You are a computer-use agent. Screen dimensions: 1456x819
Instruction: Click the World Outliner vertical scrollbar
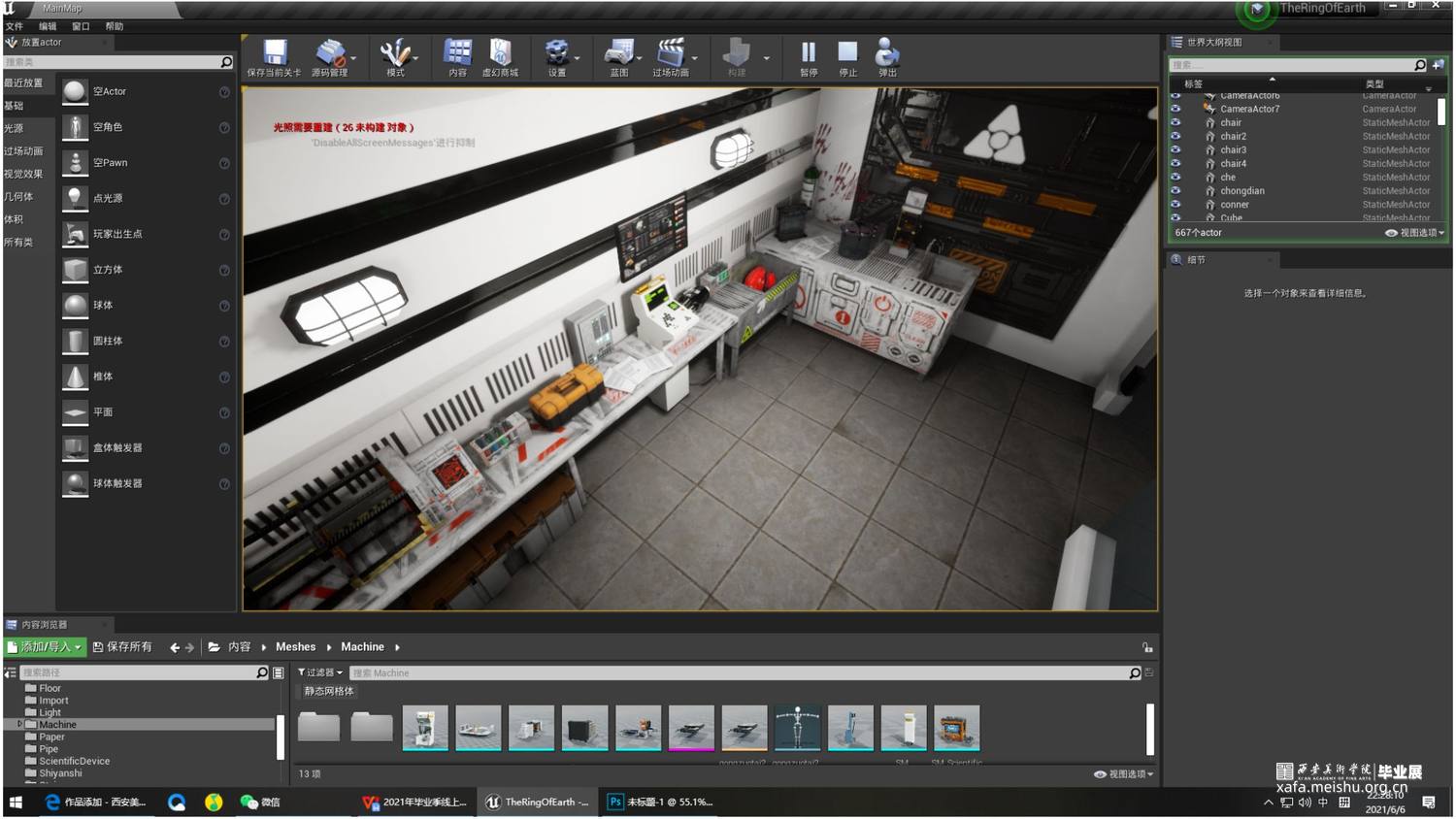point(1440,113)
